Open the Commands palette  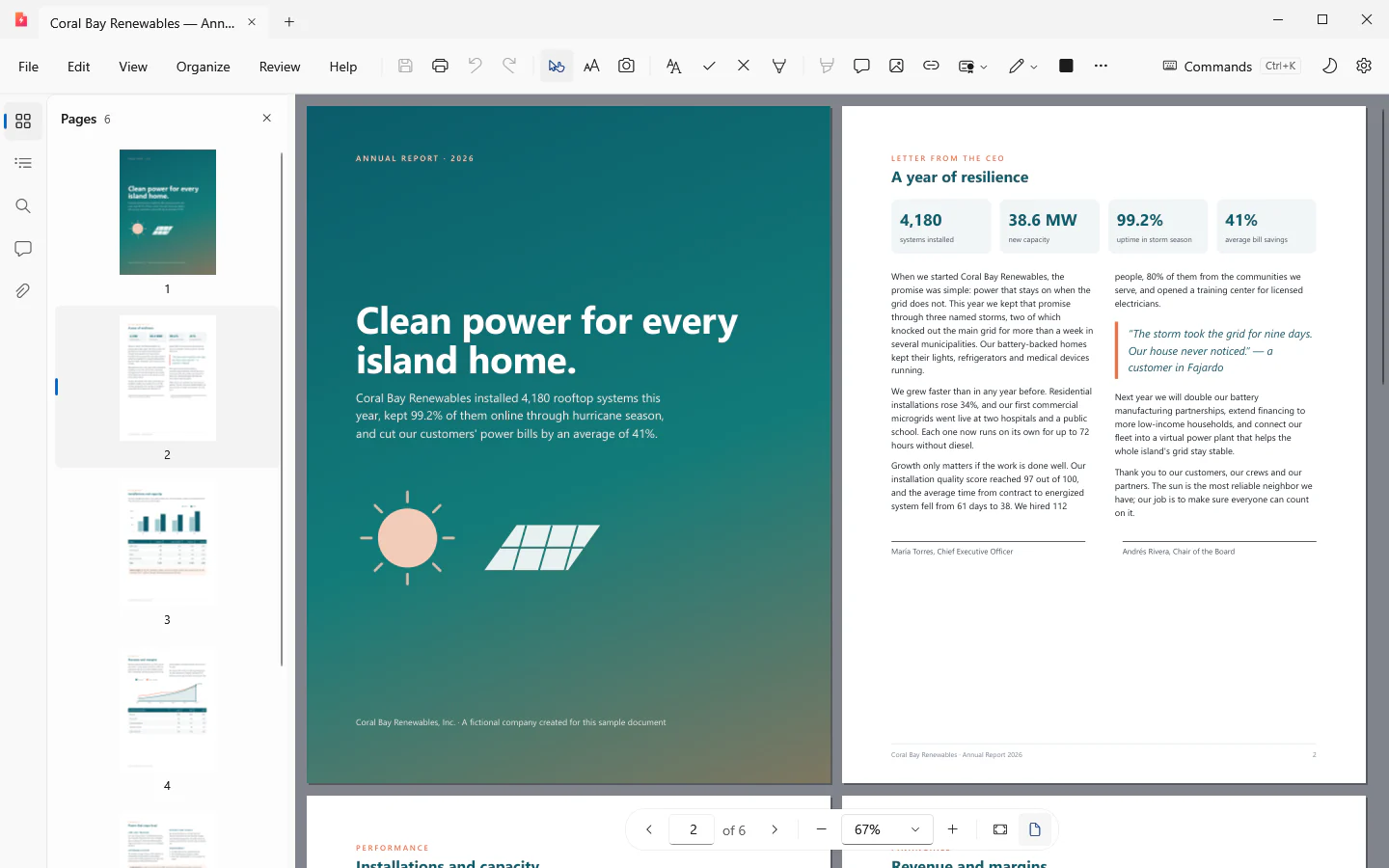coord(1231,66)
